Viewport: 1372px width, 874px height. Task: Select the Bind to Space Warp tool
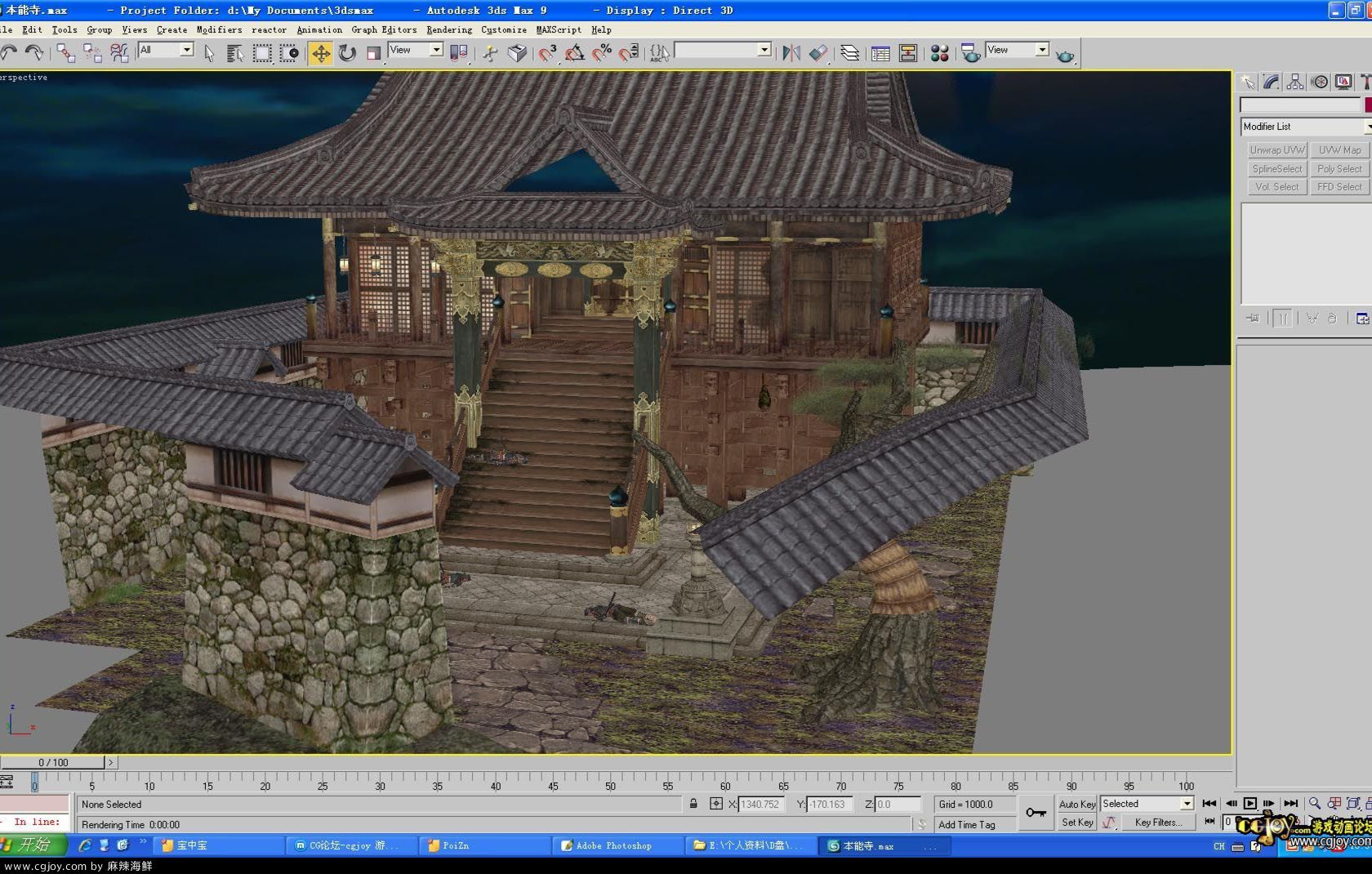point(119,53)
